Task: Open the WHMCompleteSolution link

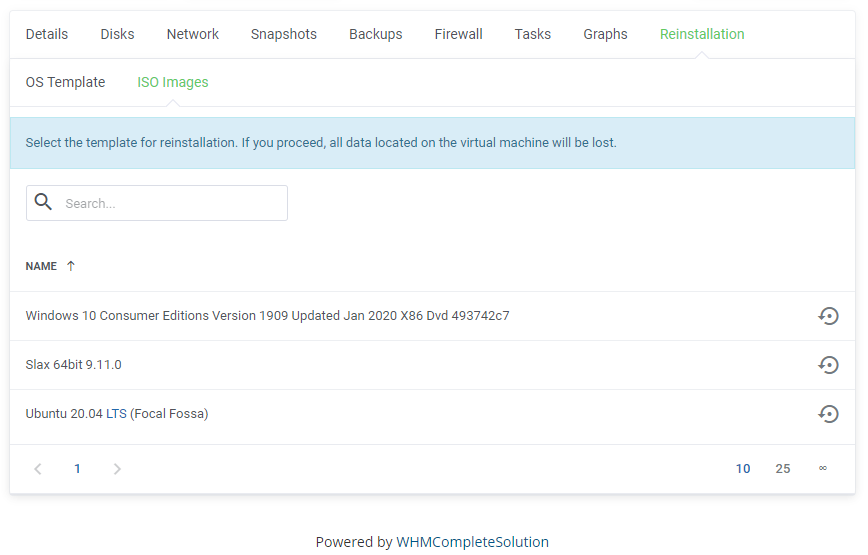Action: [x=472, y=542]
